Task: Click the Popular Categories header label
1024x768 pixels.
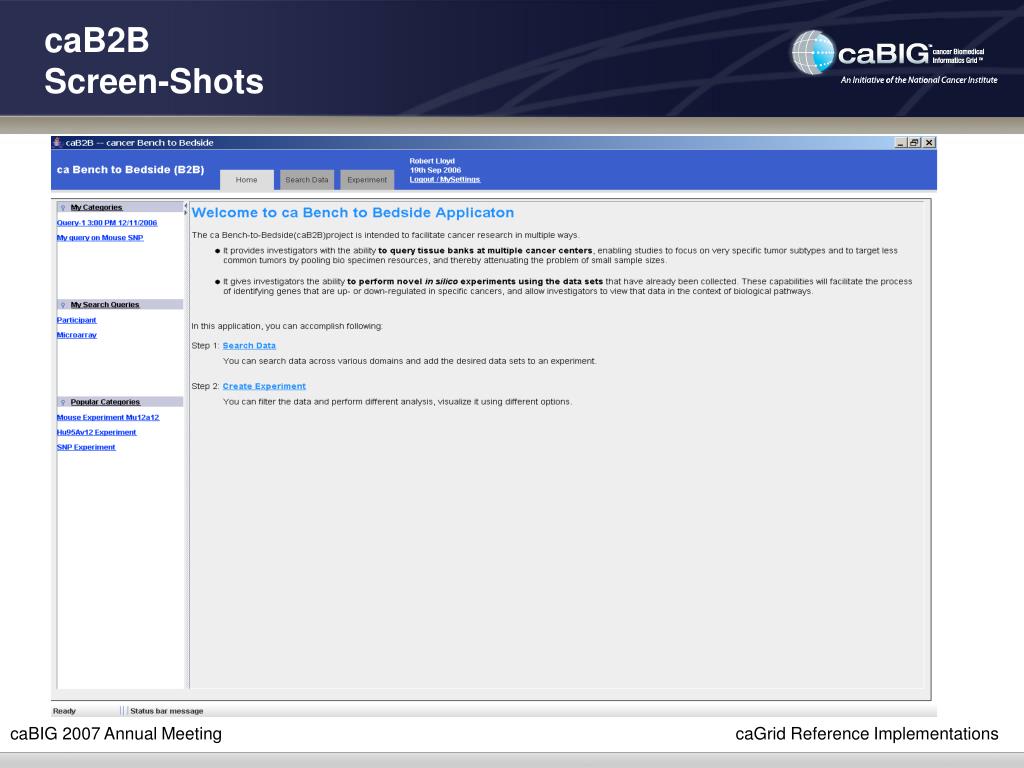Action: click(x=105, y=402)
